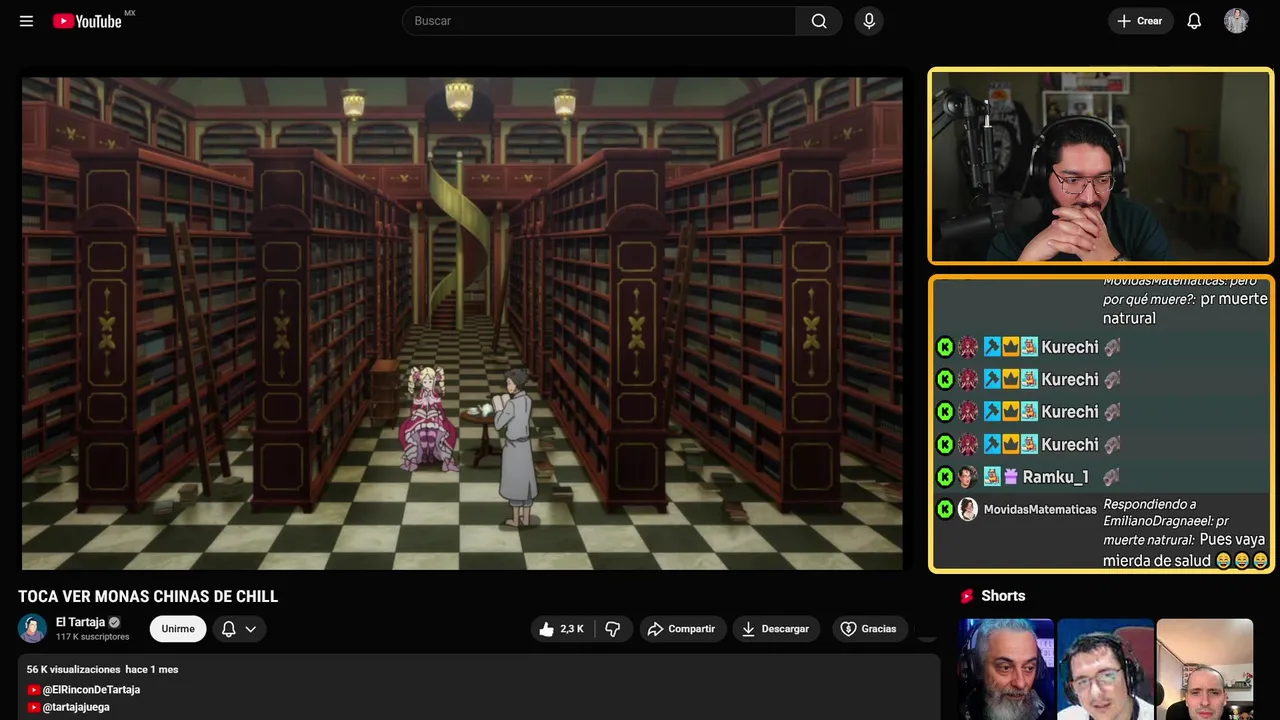Open the first Shorts thumbnail with bearded man

pos(1006,669)
